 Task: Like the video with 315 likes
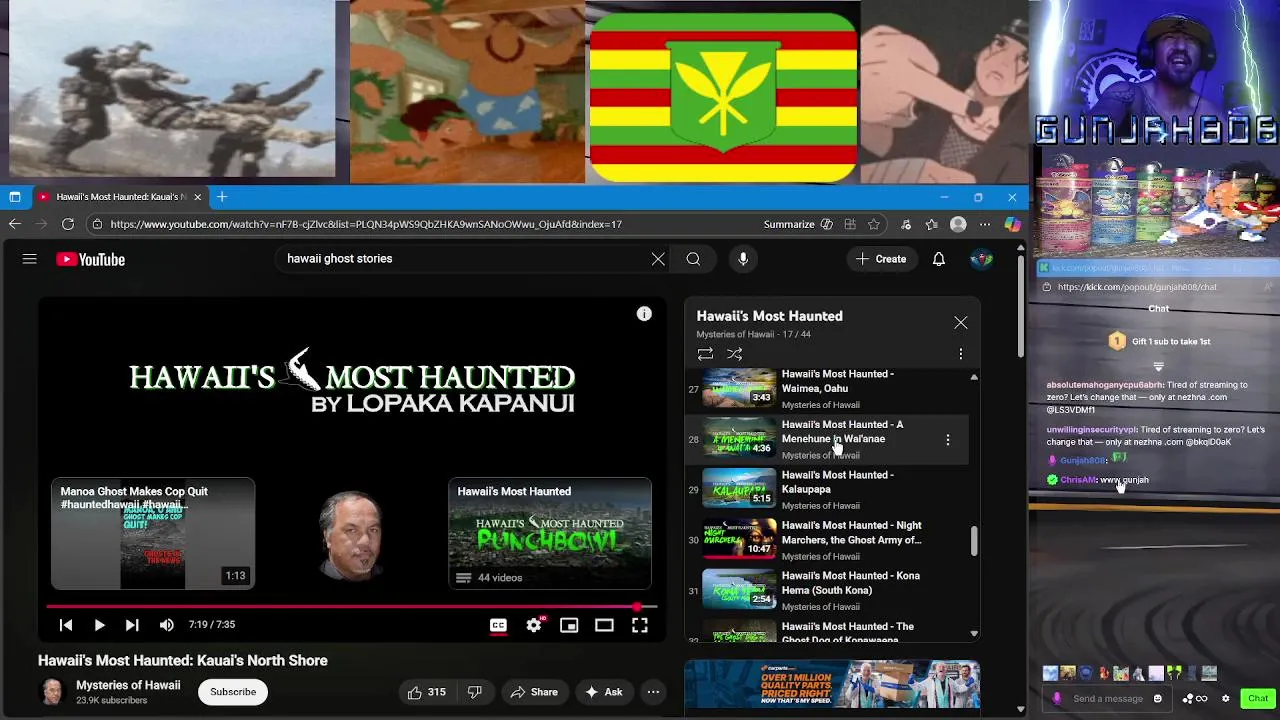427,692
